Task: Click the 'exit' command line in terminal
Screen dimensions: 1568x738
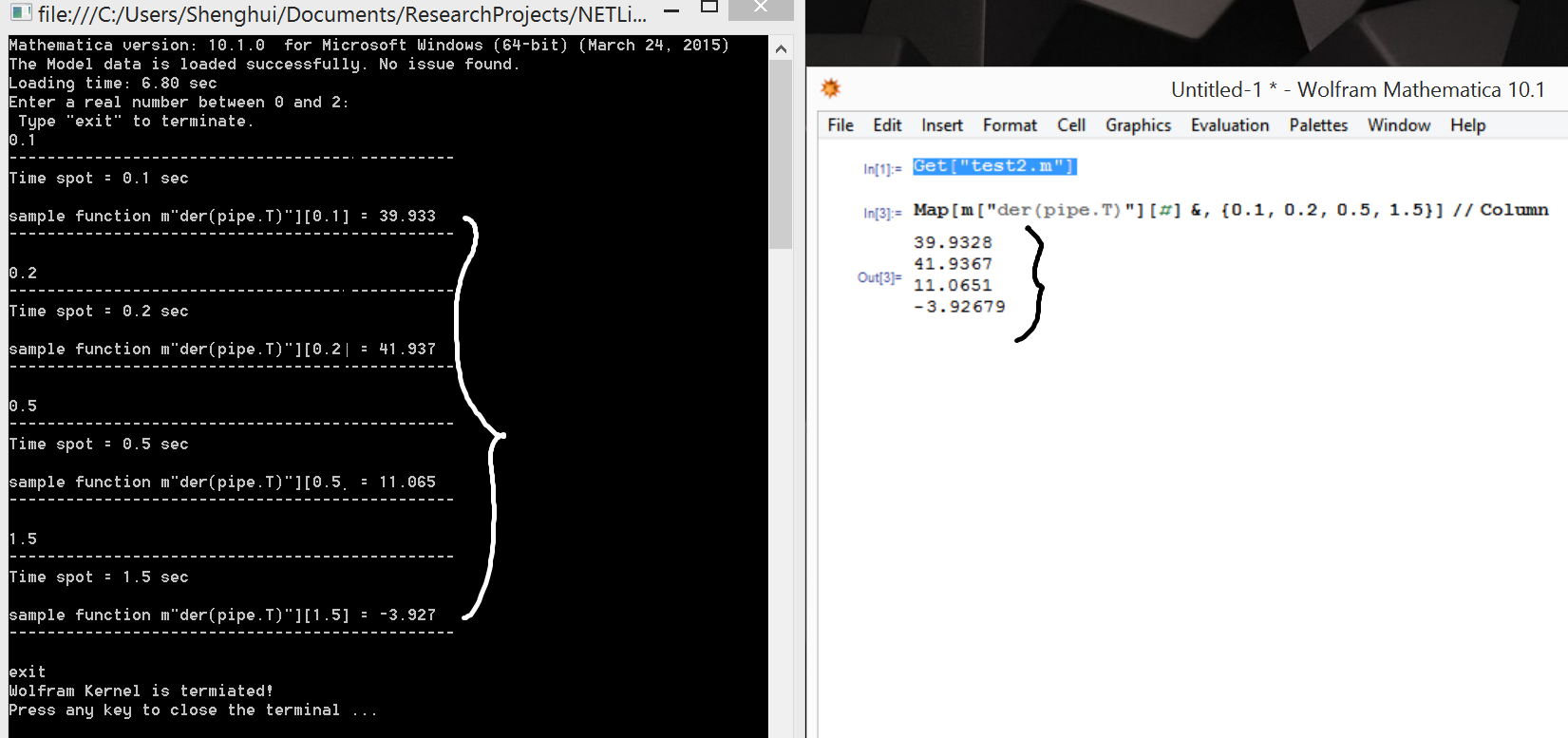Action: [x=27, y=672]
